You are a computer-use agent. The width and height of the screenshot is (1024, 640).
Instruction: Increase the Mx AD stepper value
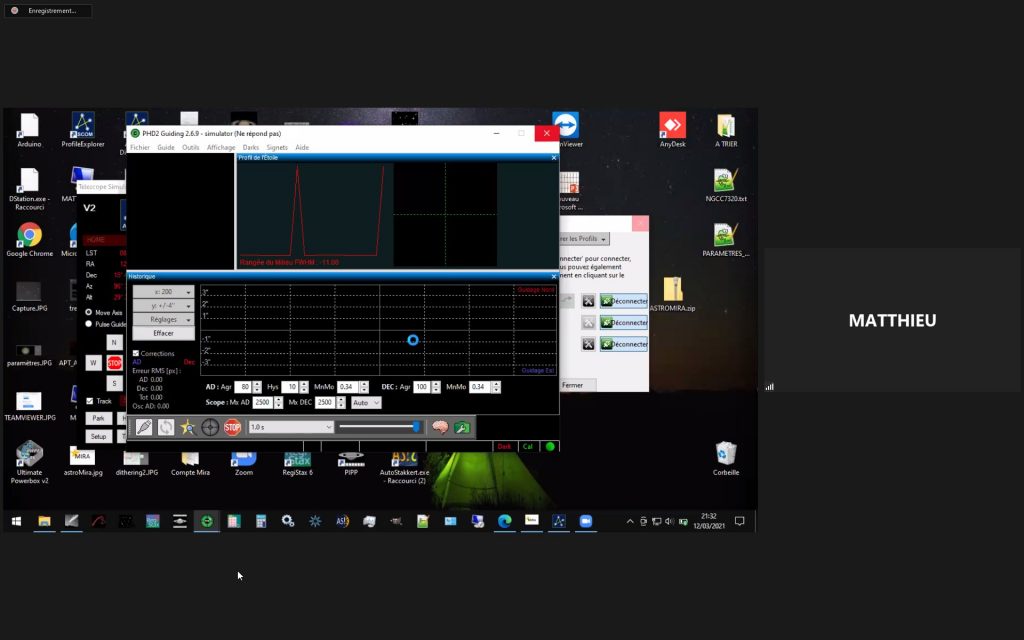279,400
